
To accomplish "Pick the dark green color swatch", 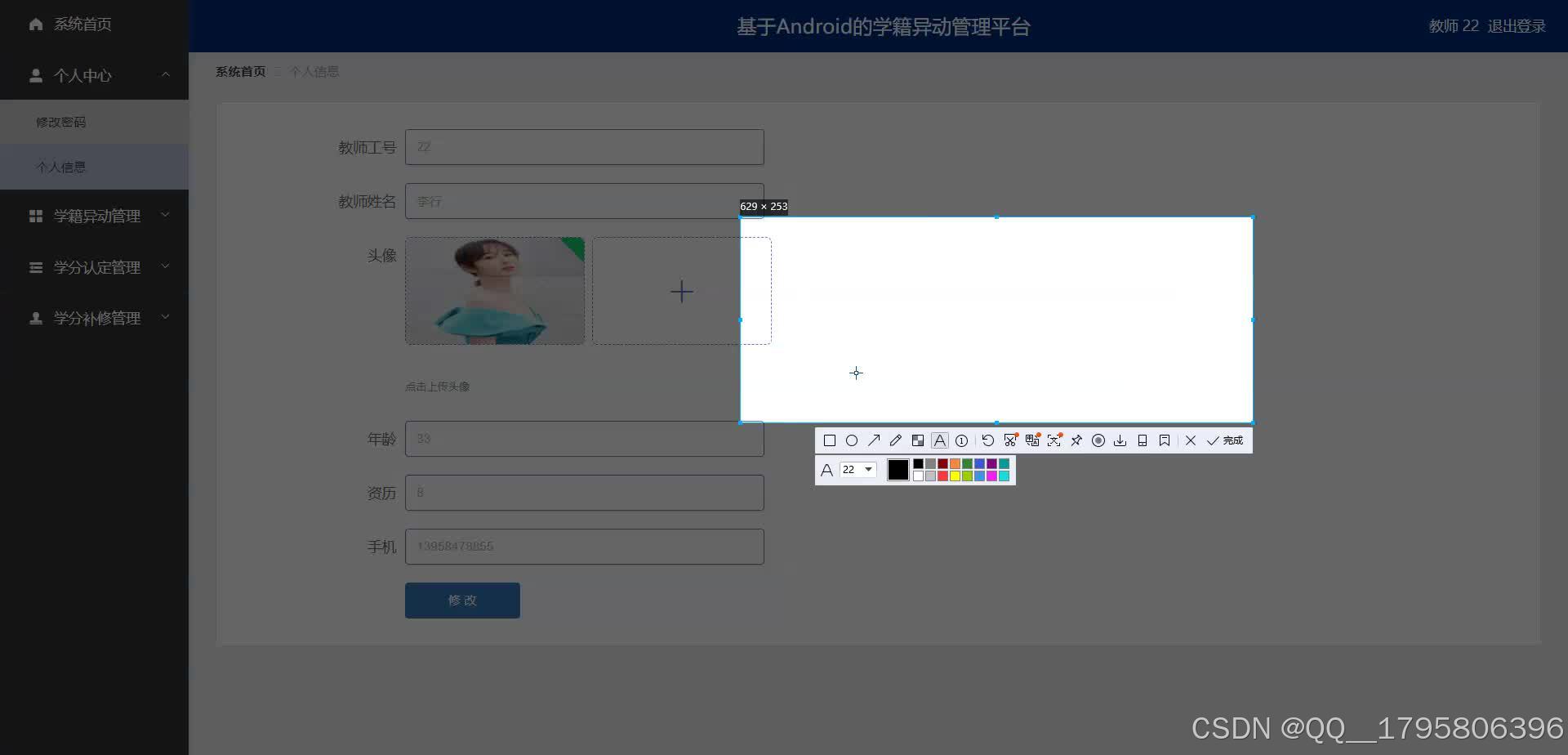I will pyautogui.click(x=967, y=463).
